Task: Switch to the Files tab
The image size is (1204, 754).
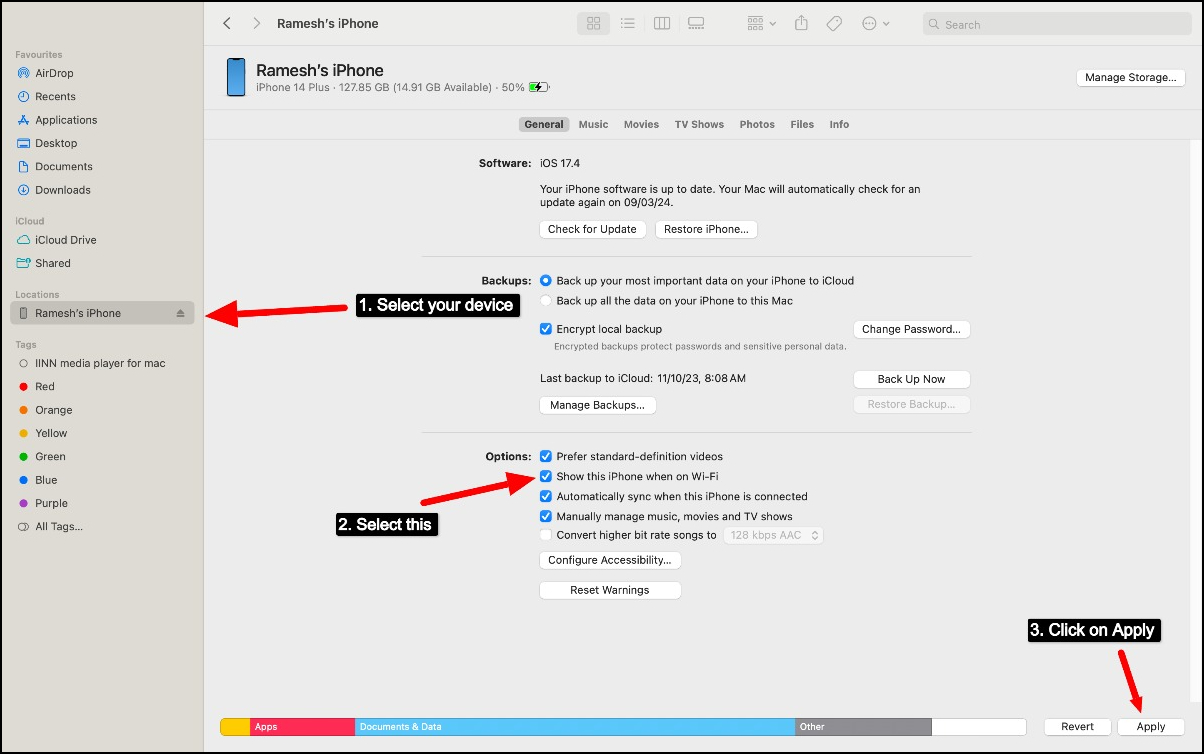Action: pyautogui.click(x=802, y=124)
